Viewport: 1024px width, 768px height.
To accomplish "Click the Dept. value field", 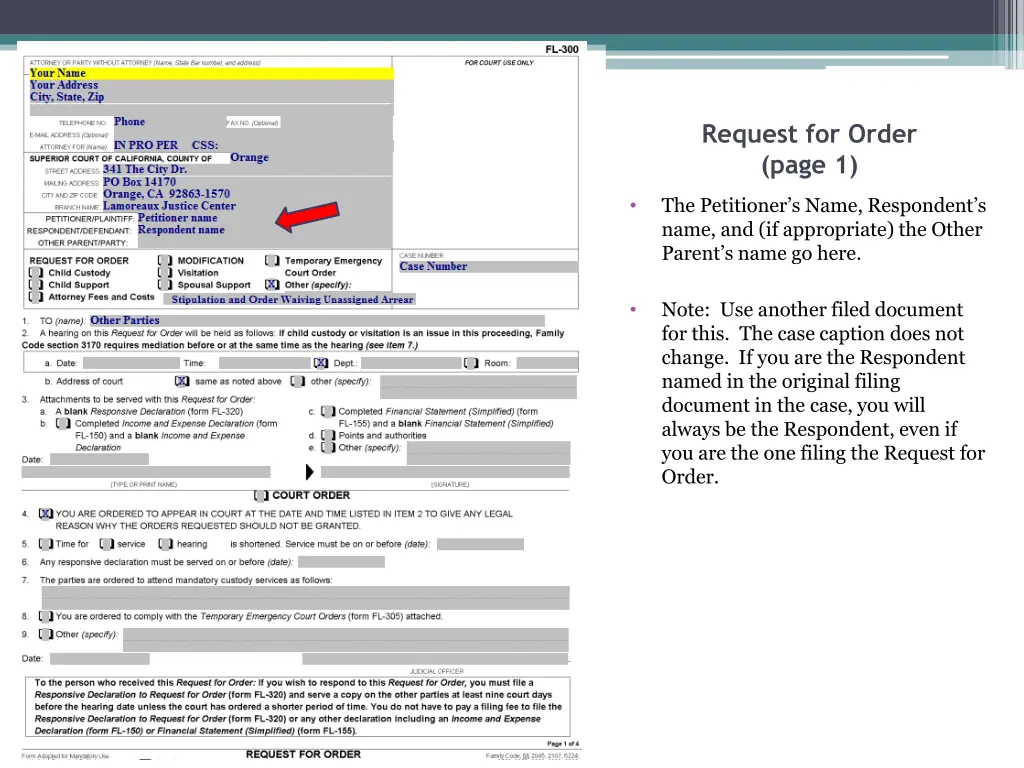I will 411,363.
